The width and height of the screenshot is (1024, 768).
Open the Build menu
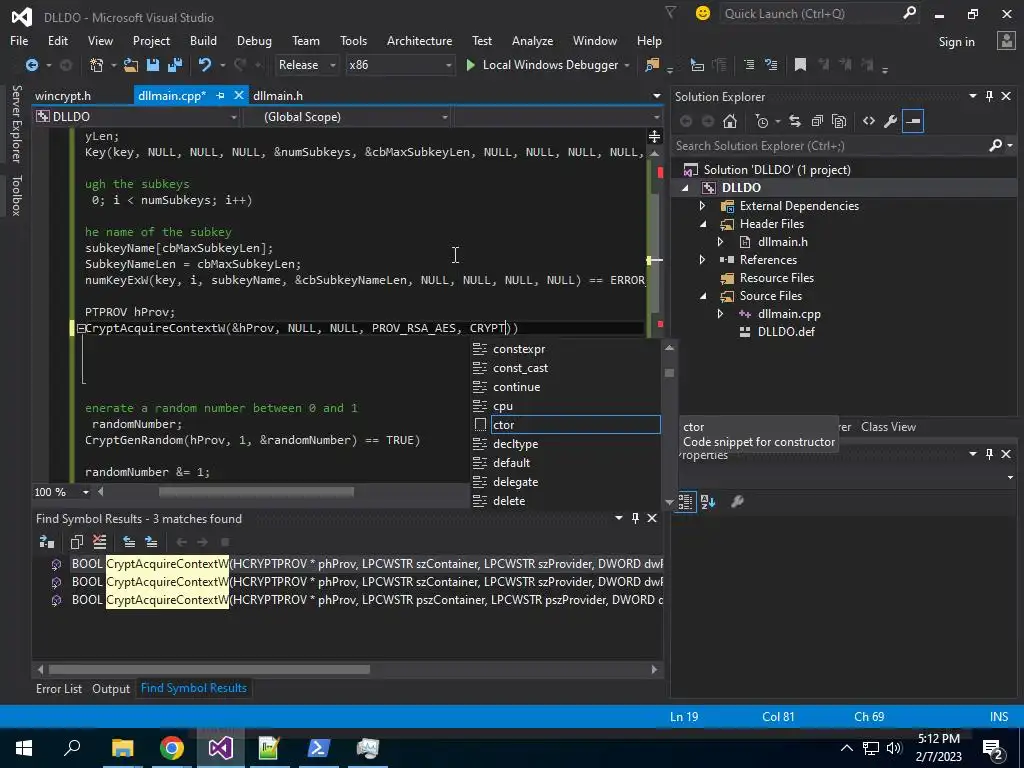pyautogui.click(x=203, y=40)
